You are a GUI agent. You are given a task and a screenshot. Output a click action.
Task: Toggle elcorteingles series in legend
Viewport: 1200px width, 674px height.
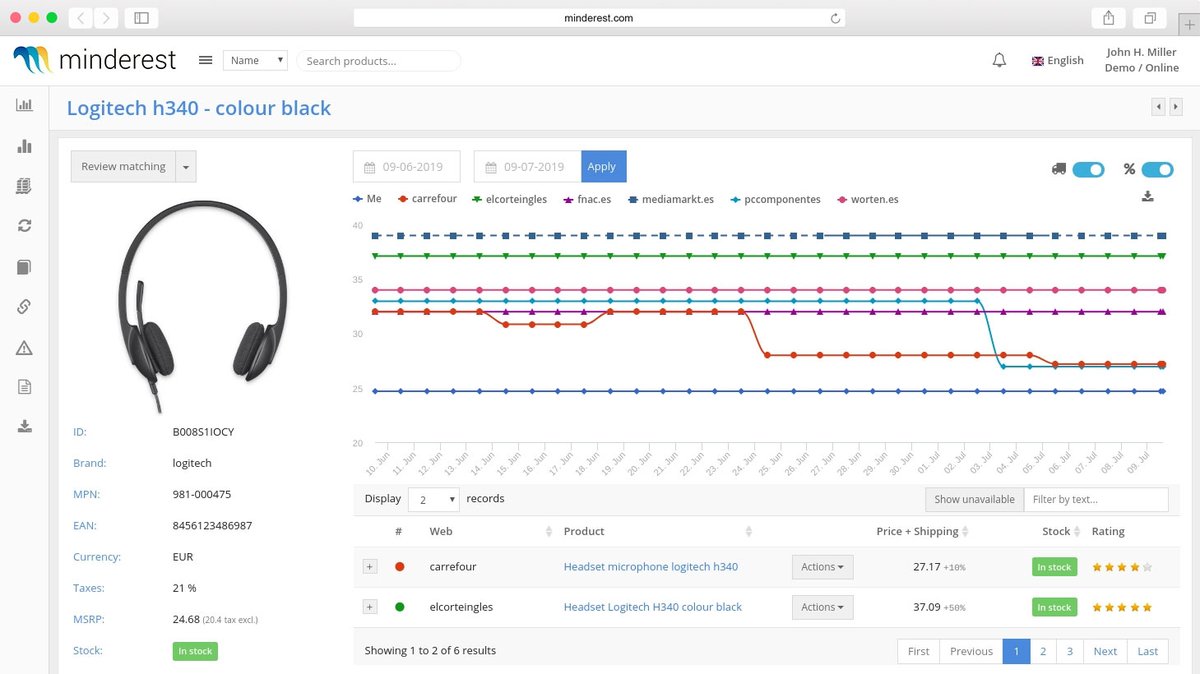[509, 199]
